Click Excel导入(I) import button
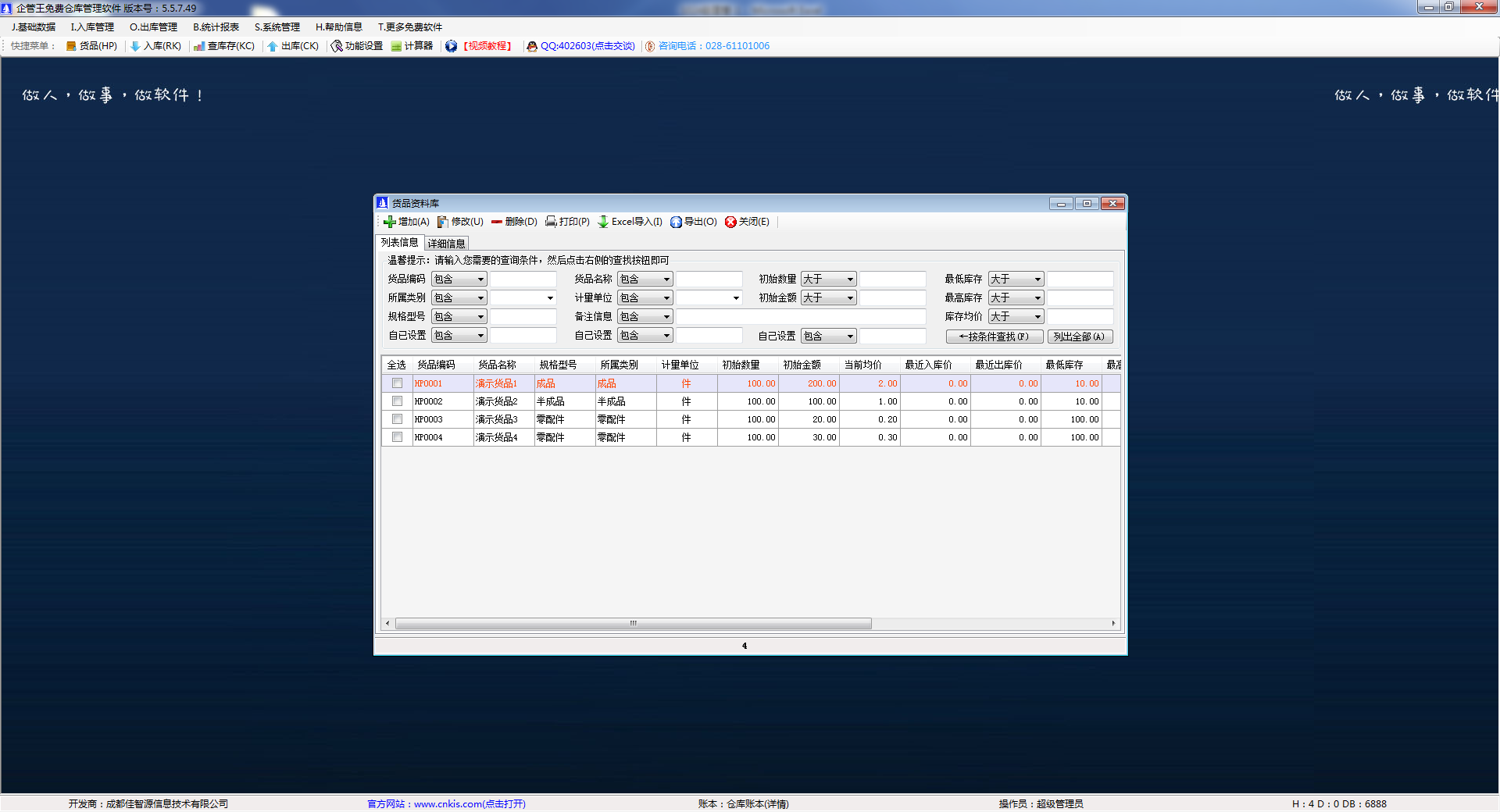The image size is (1500, 812). click(x=630, y=222)
